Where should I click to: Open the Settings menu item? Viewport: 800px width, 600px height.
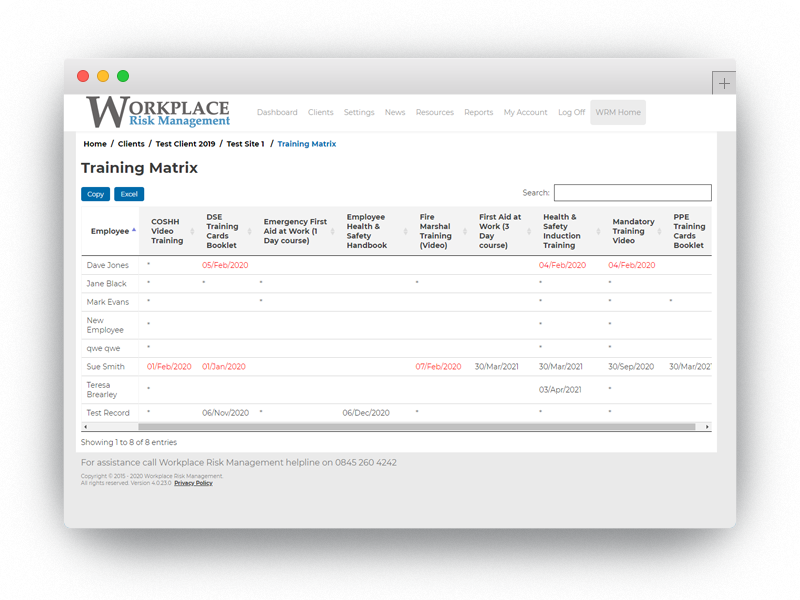tap(359, 112)
